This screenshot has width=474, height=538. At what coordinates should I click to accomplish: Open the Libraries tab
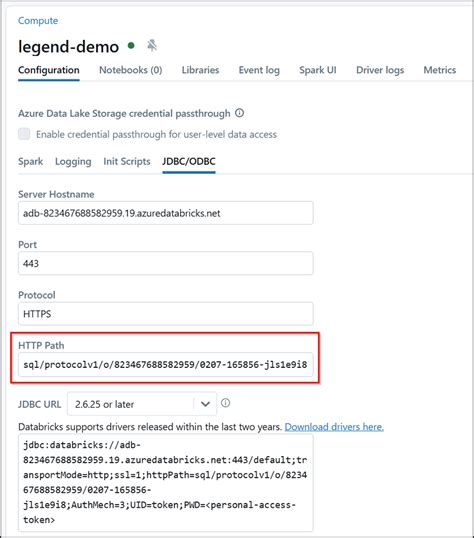(200, 70)
